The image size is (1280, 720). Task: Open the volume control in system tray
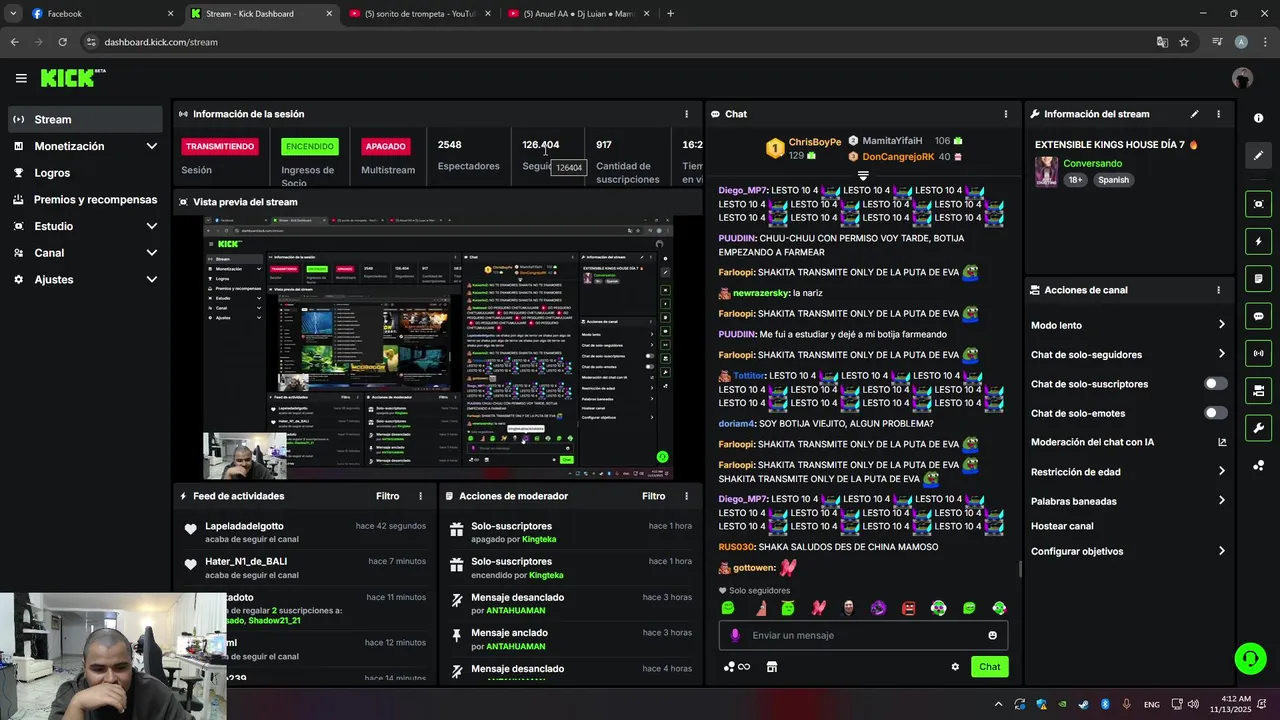1193,704
